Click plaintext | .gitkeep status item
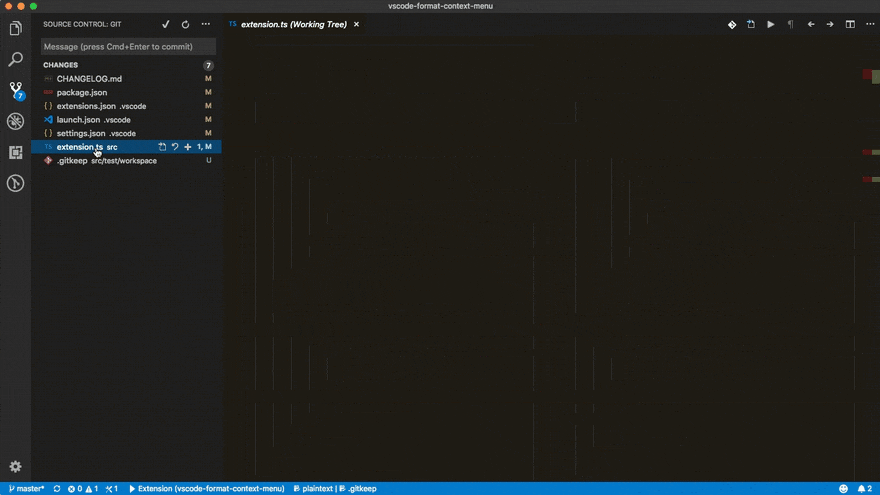 (x=335, y=488)
